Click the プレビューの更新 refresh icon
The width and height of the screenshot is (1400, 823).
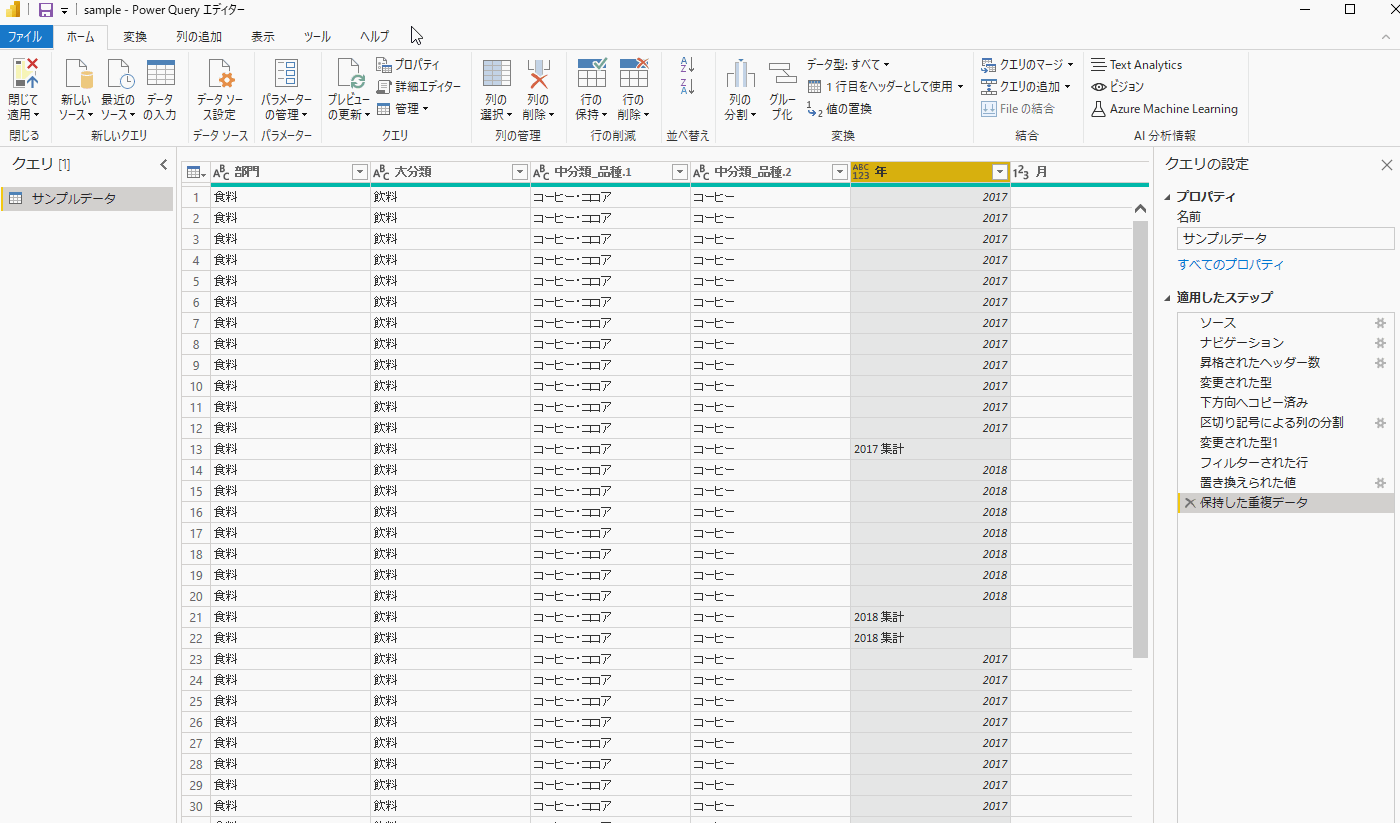click(350, 75)
